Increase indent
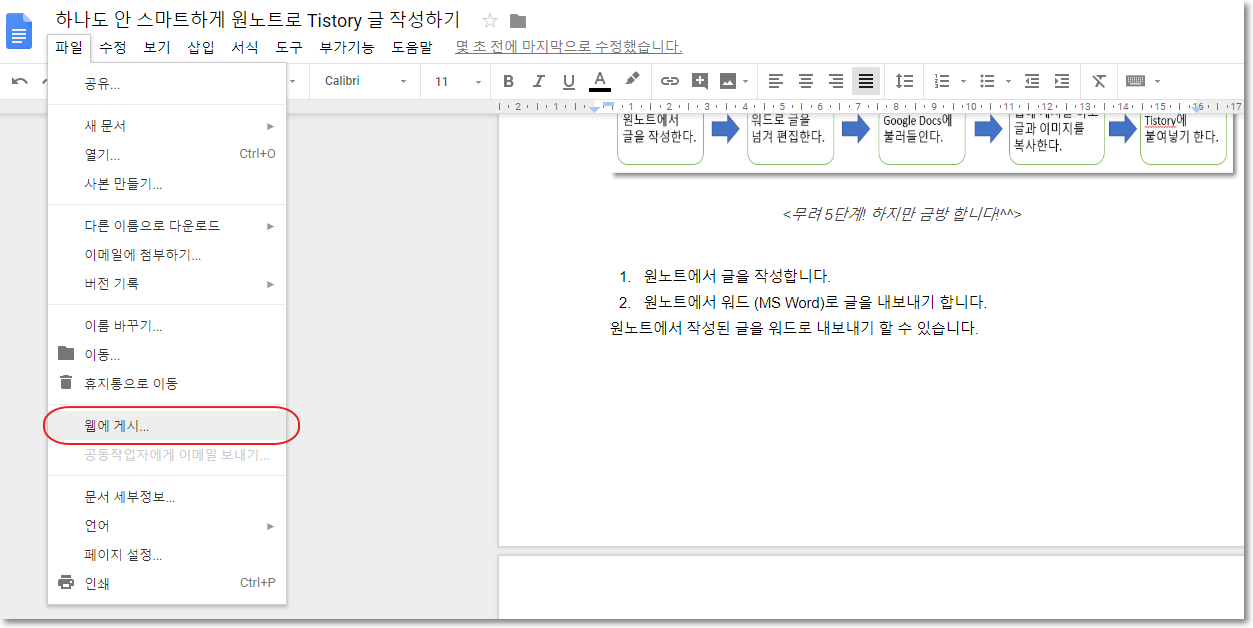The image size is (1253, 628). (1062, 81)
